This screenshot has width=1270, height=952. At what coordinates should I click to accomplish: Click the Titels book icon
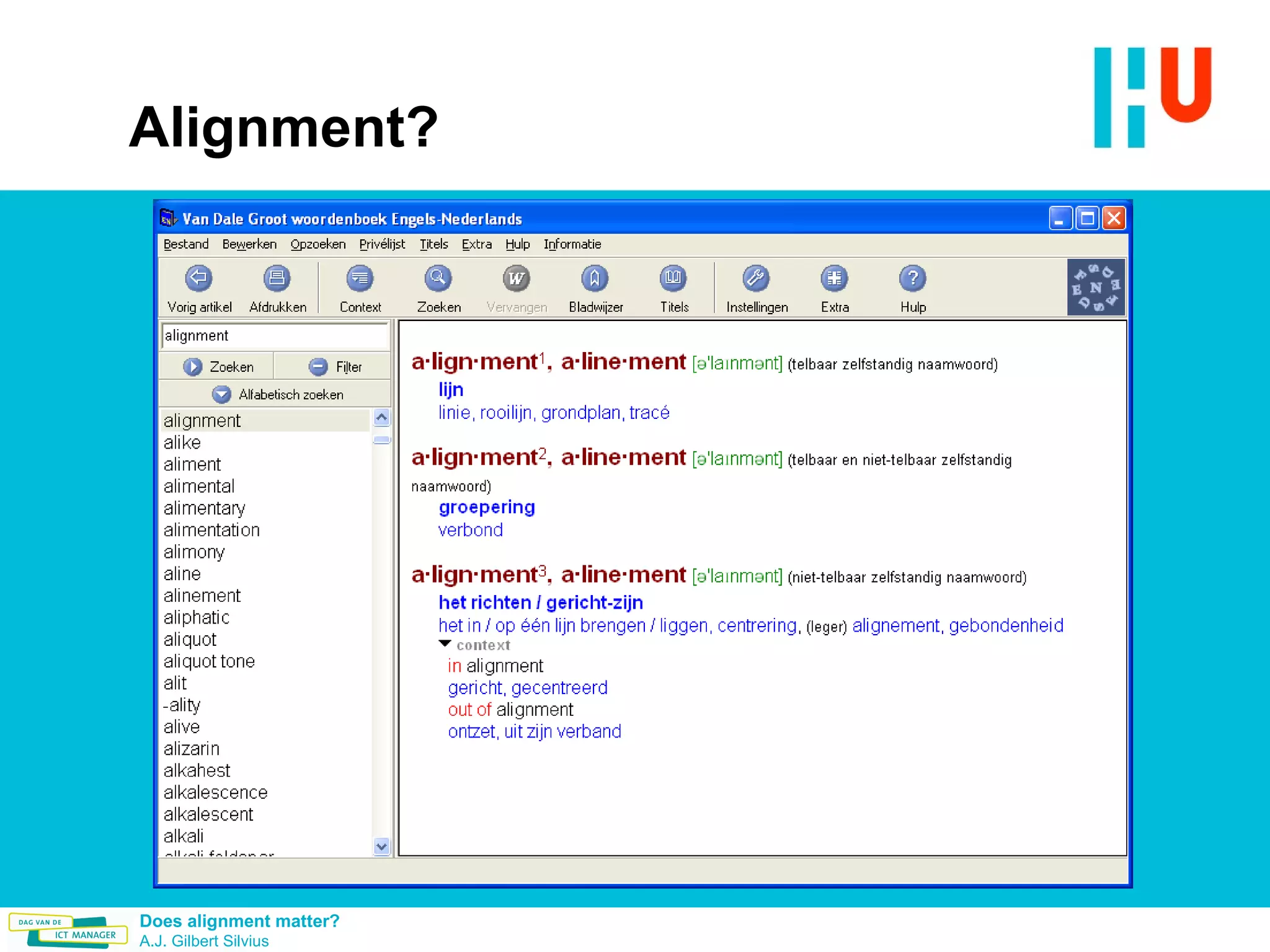[x=673, y=278]
